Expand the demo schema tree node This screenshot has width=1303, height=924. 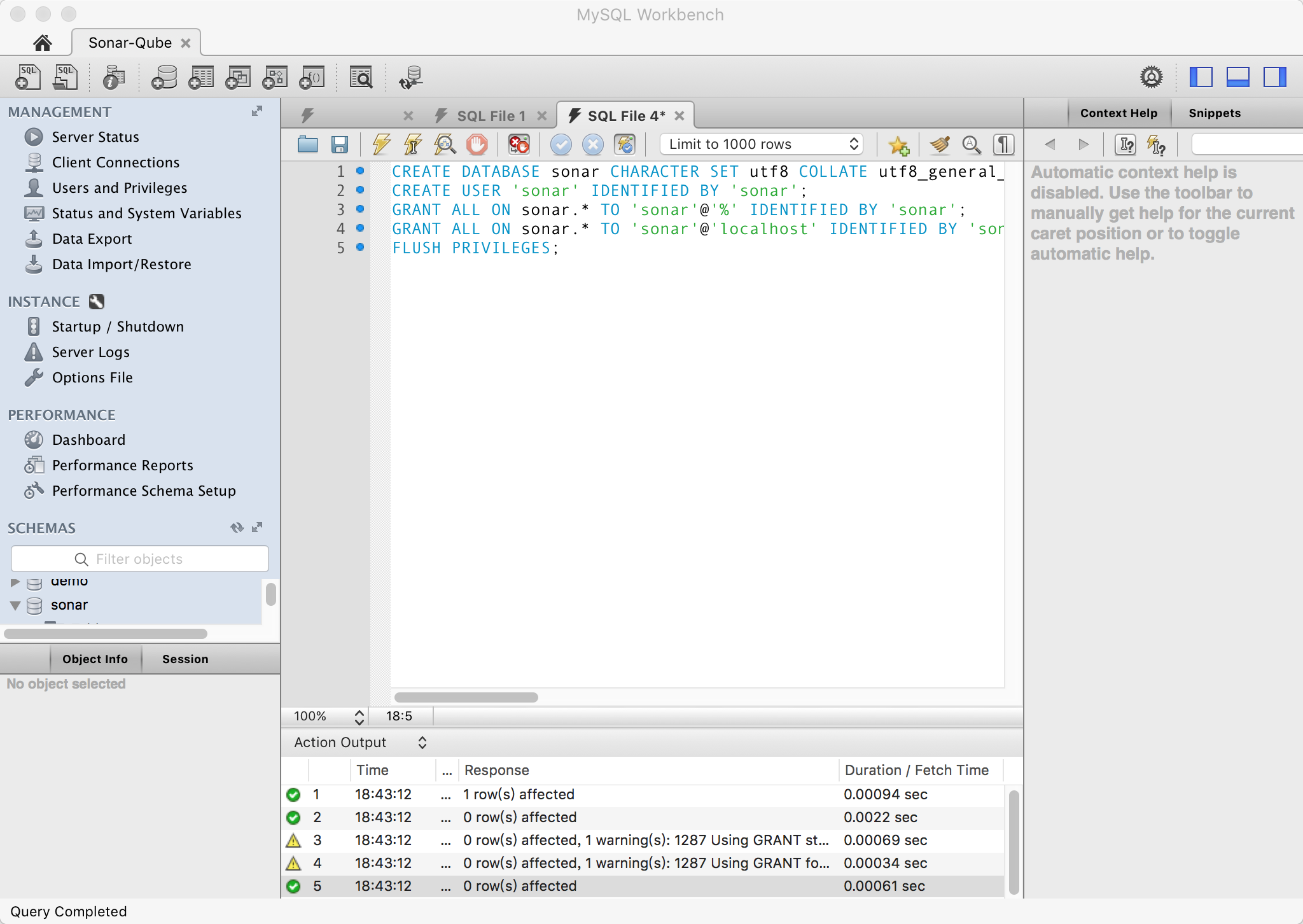[15, 582]
